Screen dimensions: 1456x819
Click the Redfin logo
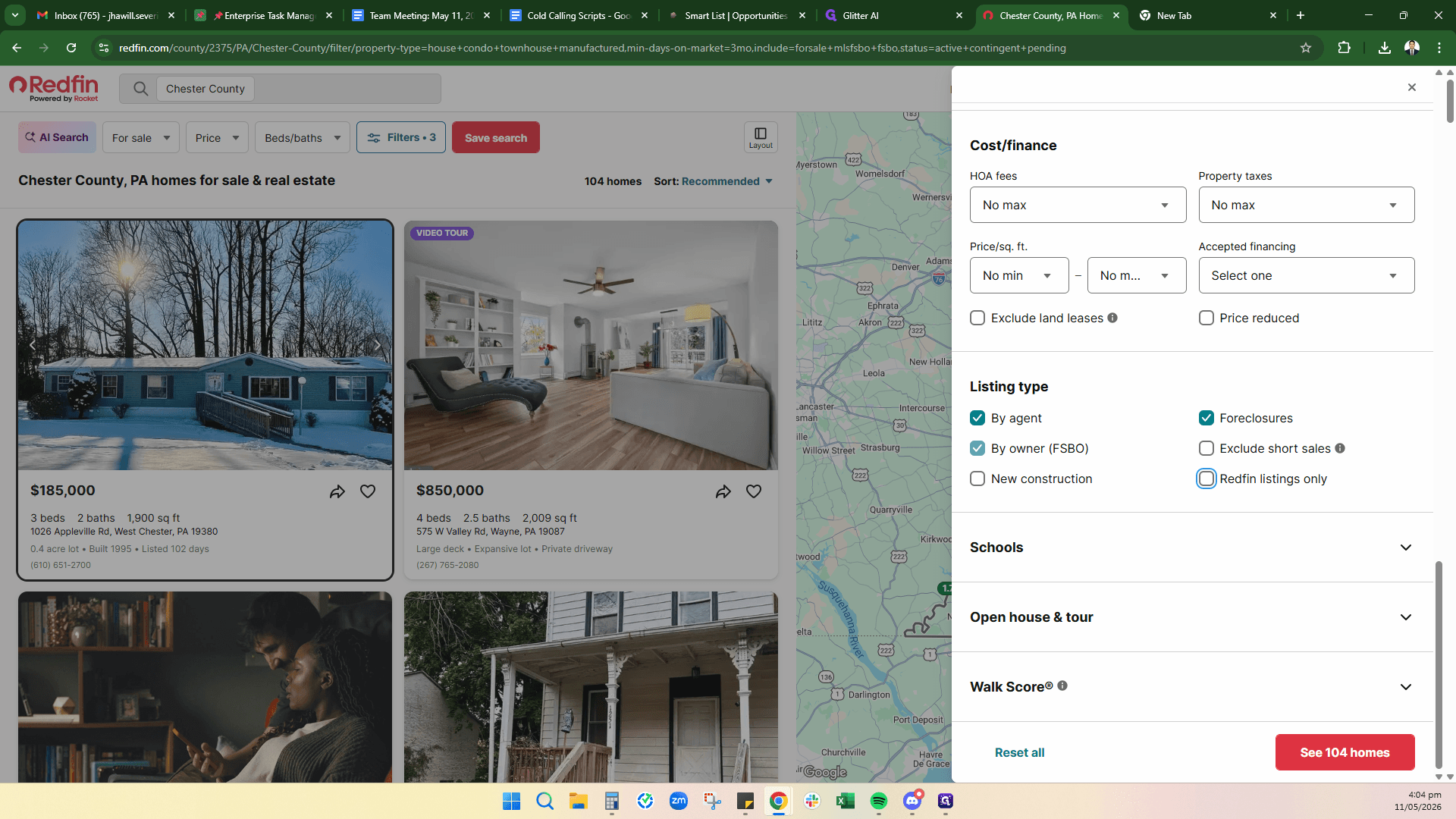click(54, 88)
